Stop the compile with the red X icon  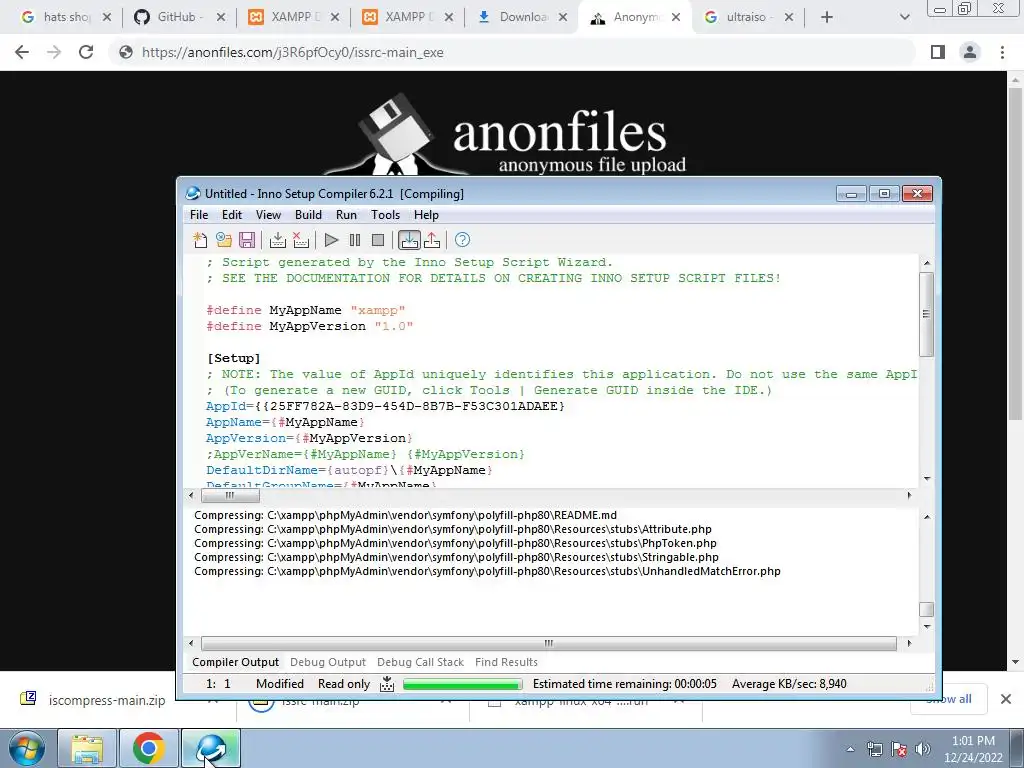pos(301,240)
